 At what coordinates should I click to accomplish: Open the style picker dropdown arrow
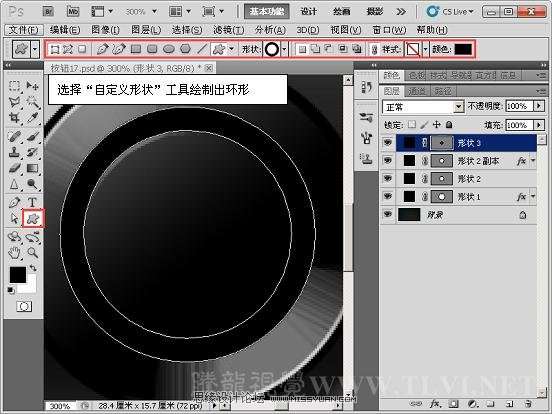click(x=425, y=49)
